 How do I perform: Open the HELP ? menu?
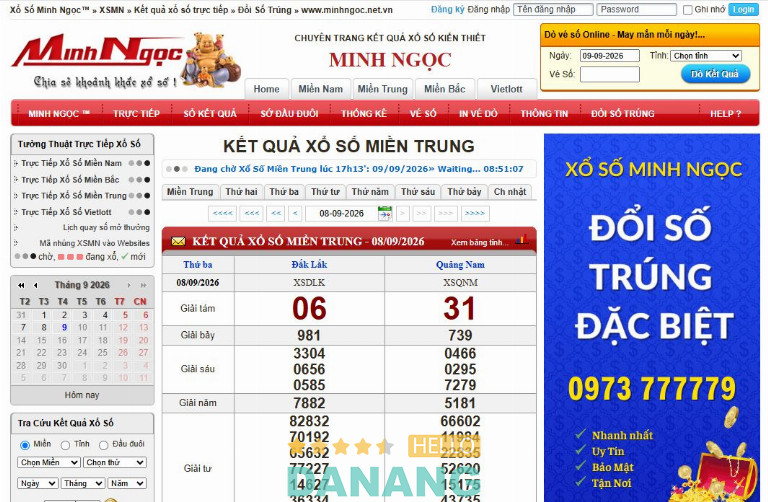click(725, 114)
